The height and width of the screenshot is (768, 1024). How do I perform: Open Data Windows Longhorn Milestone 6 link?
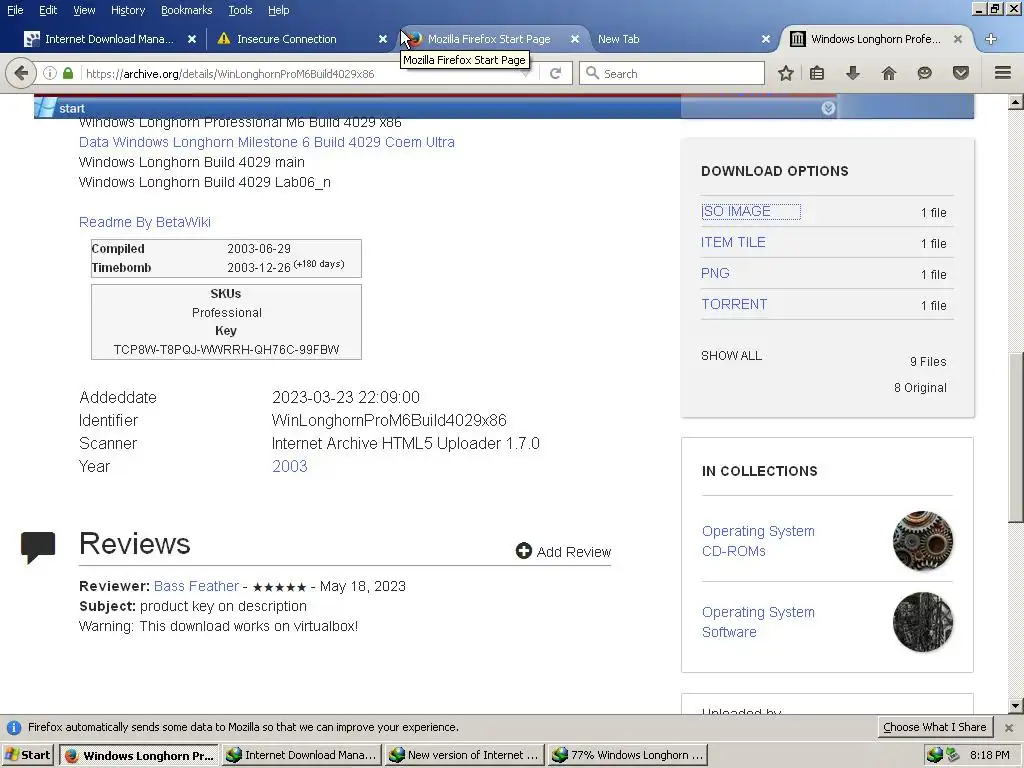click(266, 142)
